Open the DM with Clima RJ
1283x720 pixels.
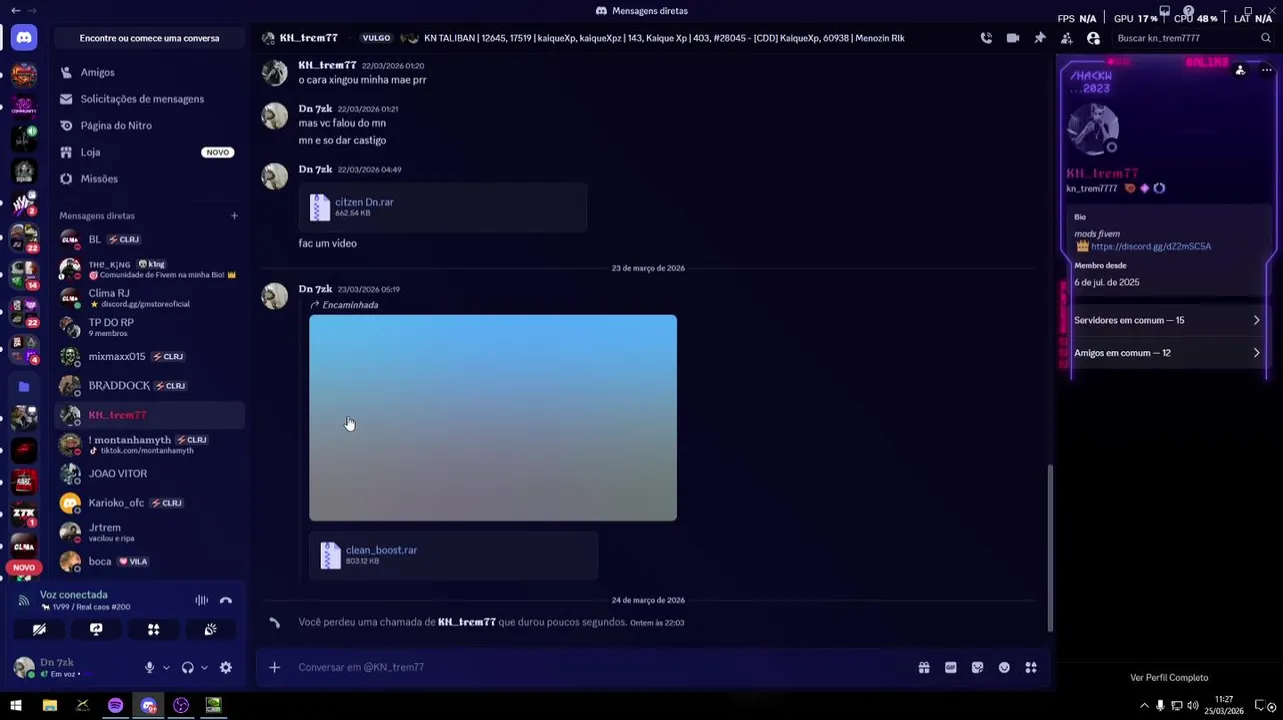149,297
